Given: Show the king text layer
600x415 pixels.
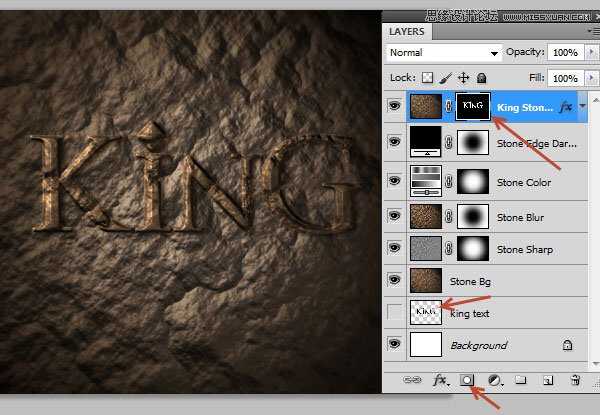Looking at the screenshot, I should pos(395,312).
